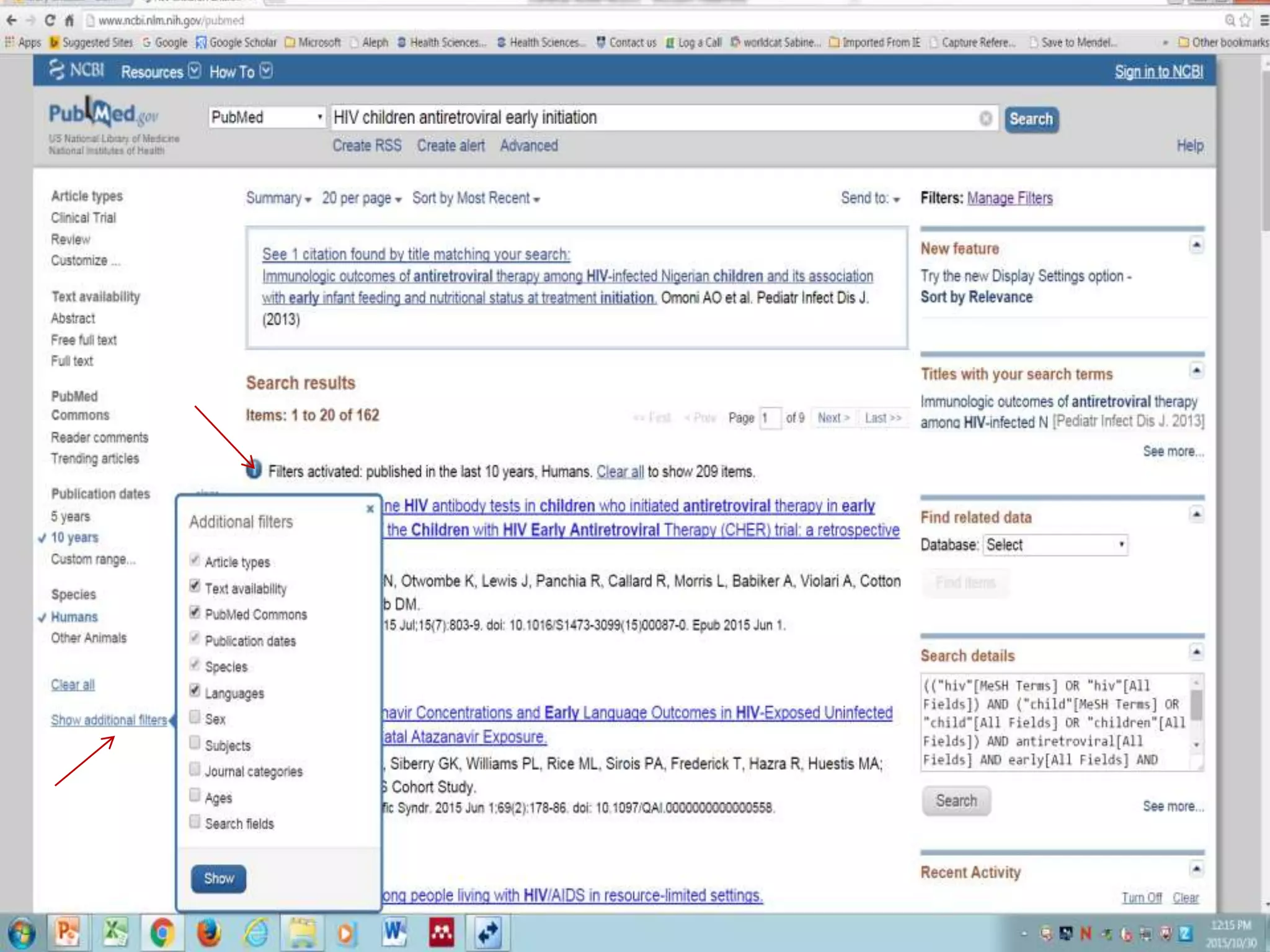This screenshot has height=952, width=1270.
Task: Click the browser reload icon
Action: [x=50, y=20]
